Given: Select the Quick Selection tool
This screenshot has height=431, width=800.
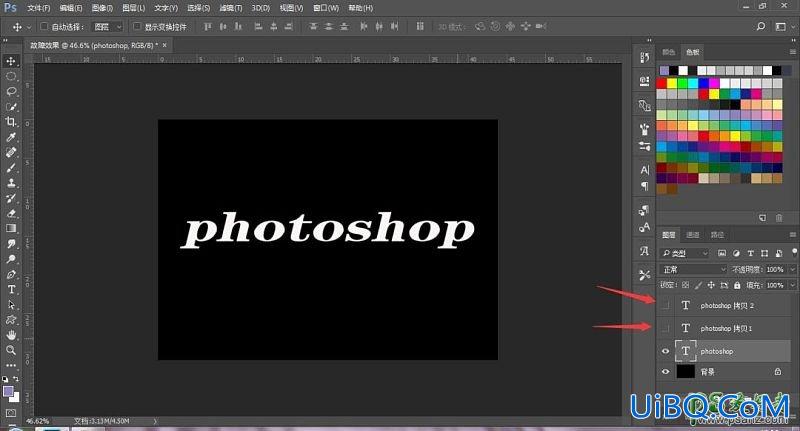Looking at the screenshot, I should coord(11,107).
